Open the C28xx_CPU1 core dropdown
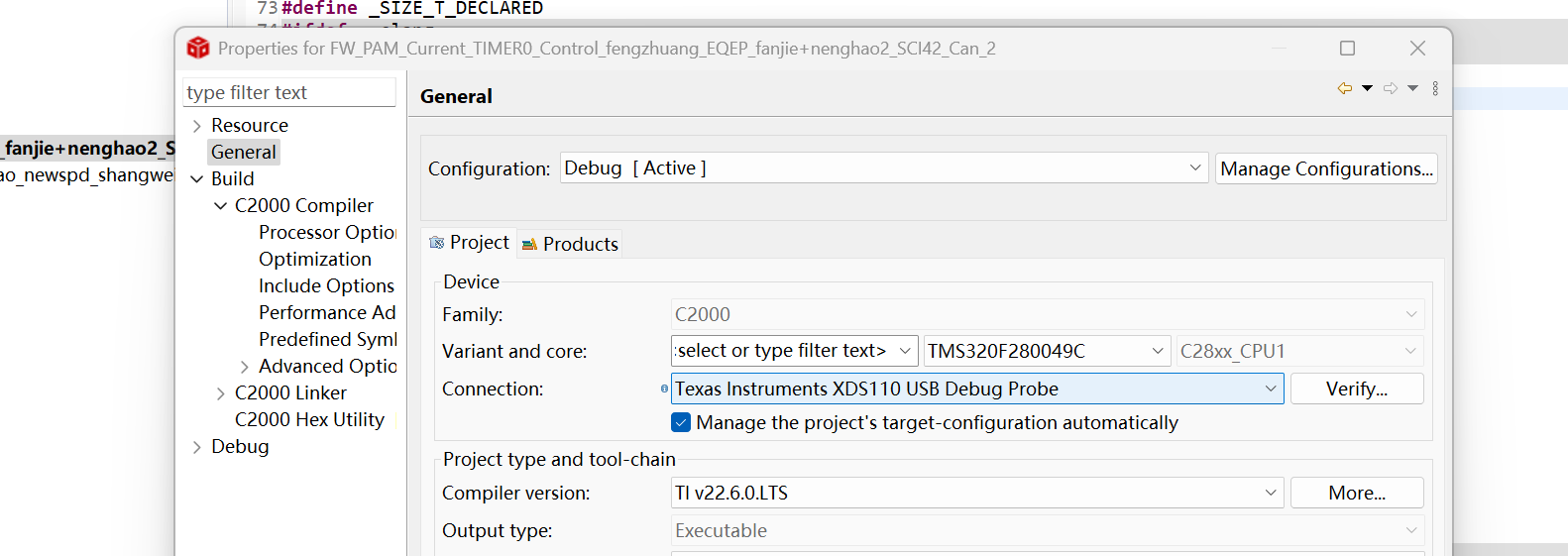 [1300, 351]
